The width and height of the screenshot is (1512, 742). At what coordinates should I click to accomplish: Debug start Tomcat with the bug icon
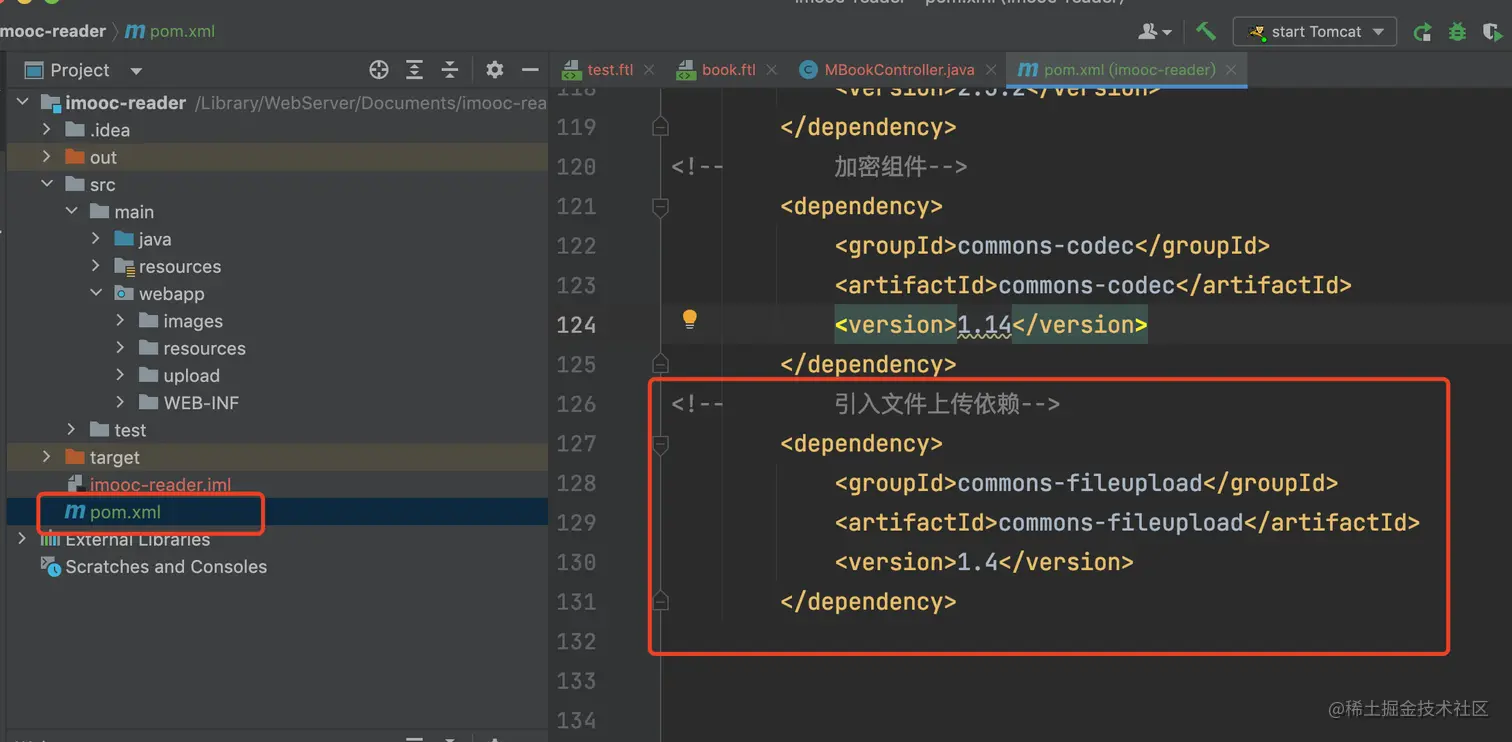[x=1457, y=32]
